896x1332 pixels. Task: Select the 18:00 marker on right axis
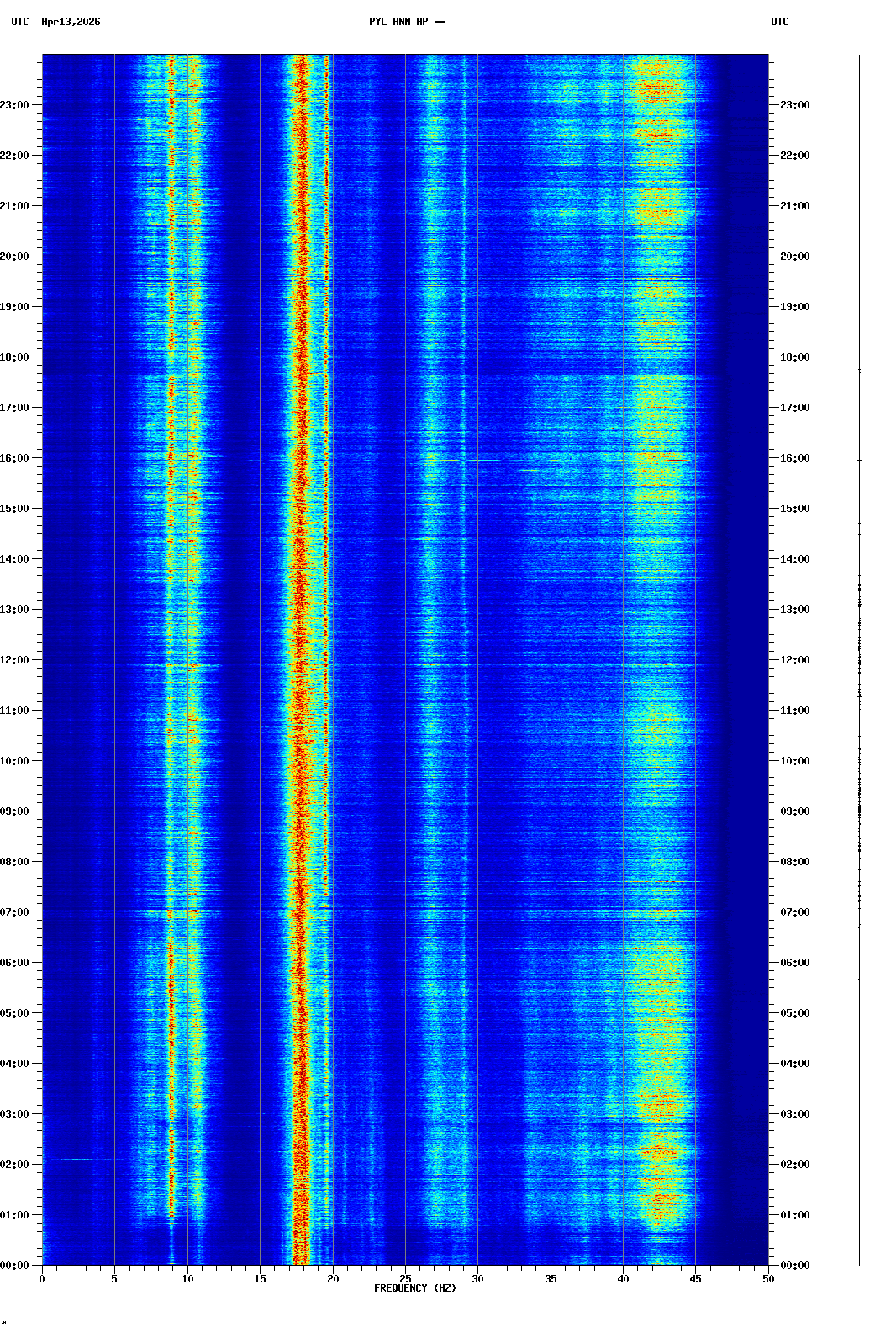pos(794,357)
